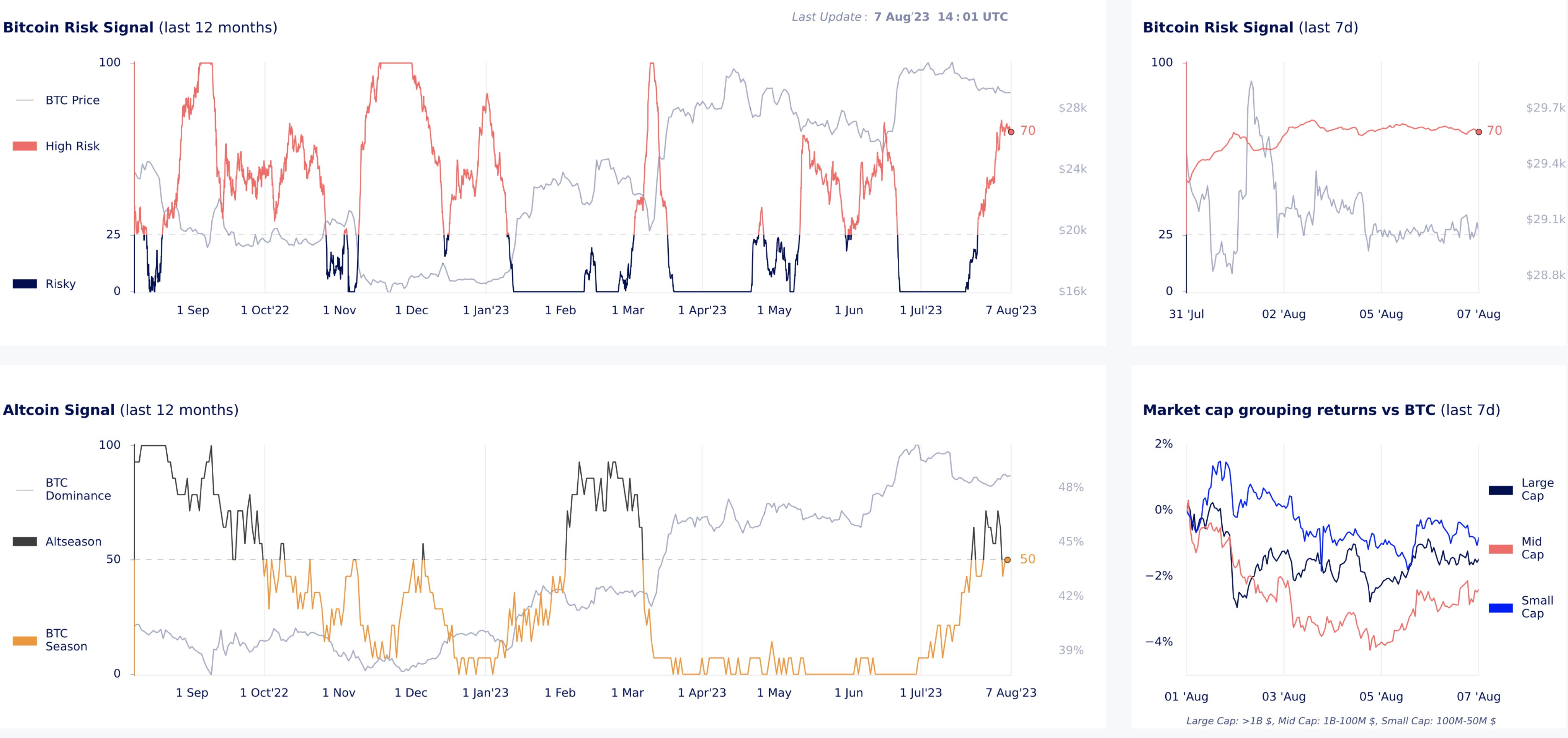The height and width of the screenshot is (738, 1568).
Task: Click the BTC Season orange legend swatch
Action: (x=25, y=640)
